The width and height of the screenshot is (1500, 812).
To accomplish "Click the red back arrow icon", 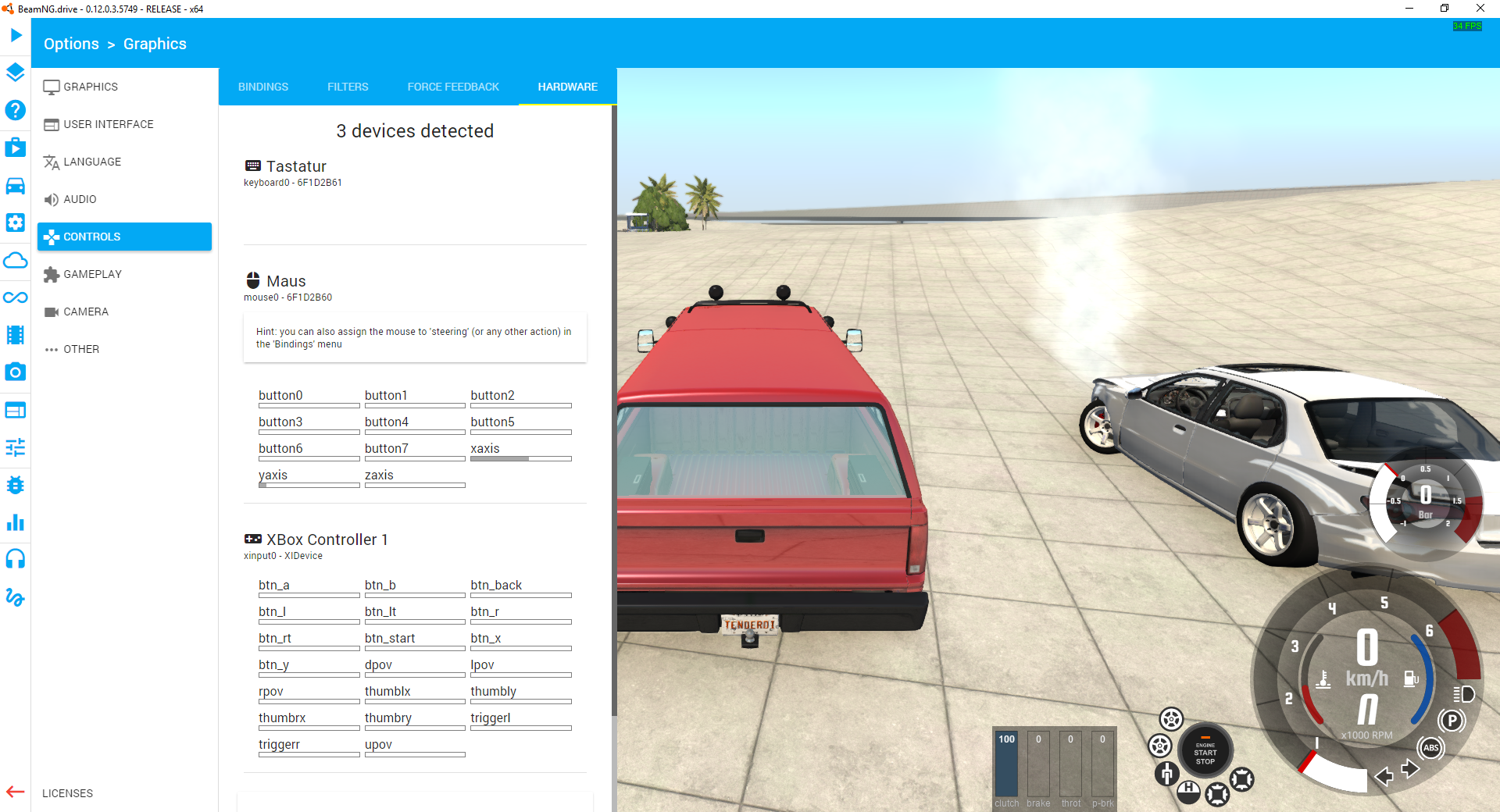I will 16,792.
